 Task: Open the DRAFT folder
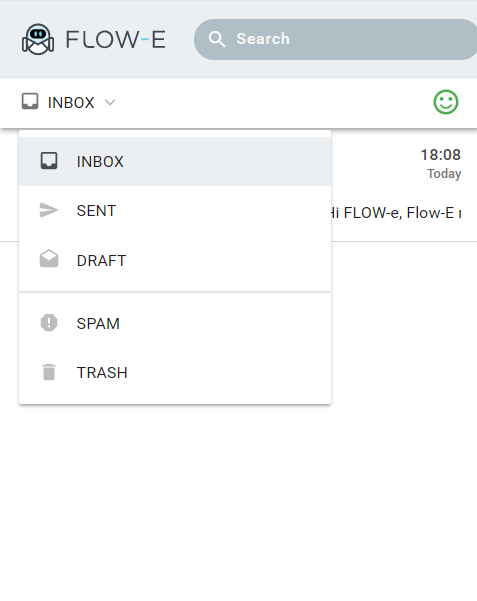[x=175, y=261]
